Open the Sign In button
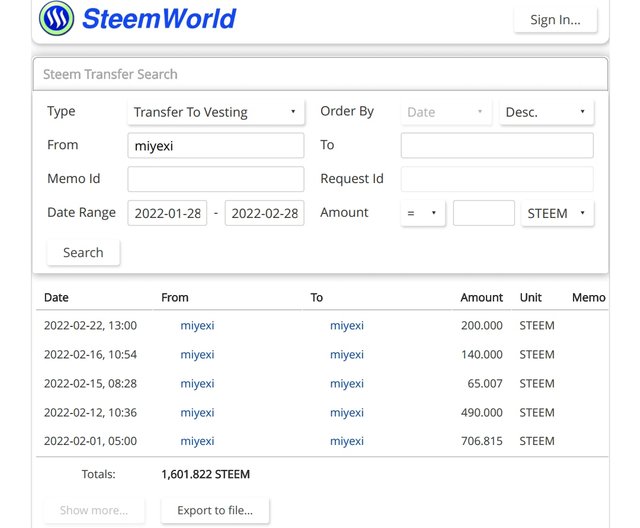 (x=555, y=20)
